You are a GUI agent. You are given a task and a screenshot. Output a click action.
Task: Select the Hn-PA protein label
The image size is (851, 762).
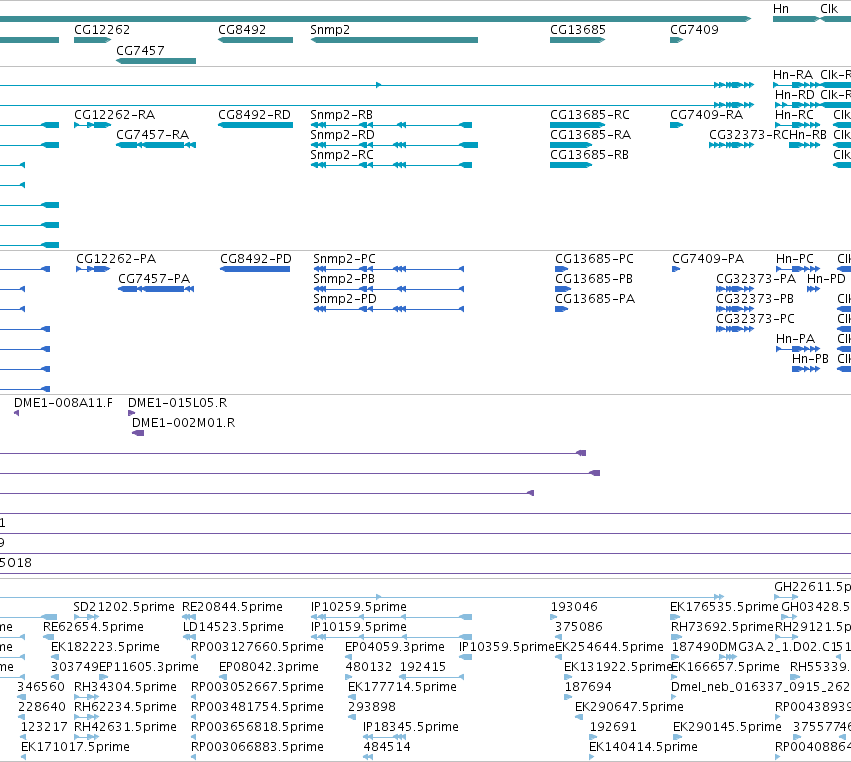coord(795,339)
